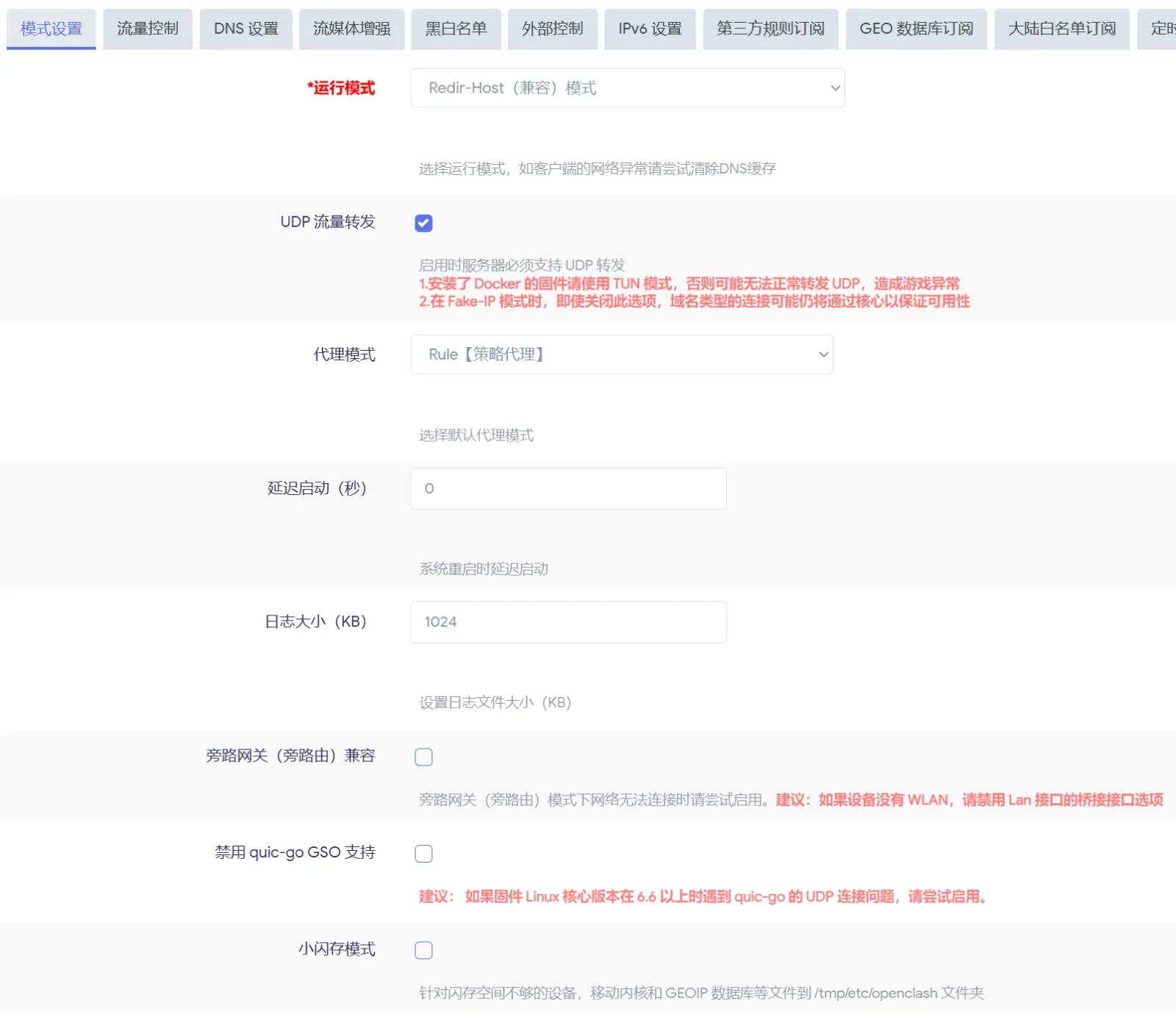The image size is (1176, 1028).
Task: Enable the 小闪存模式 checkbox
Action: coord(423,951)
